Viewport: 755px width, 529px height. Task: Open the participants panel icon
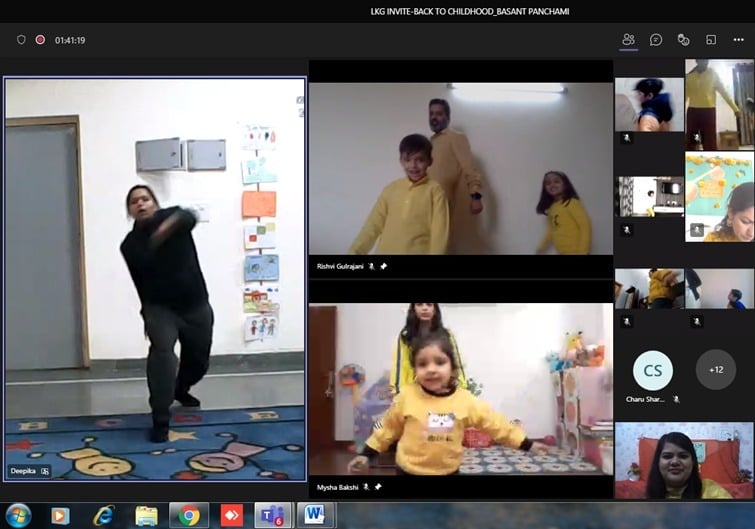tap(628, 40)
